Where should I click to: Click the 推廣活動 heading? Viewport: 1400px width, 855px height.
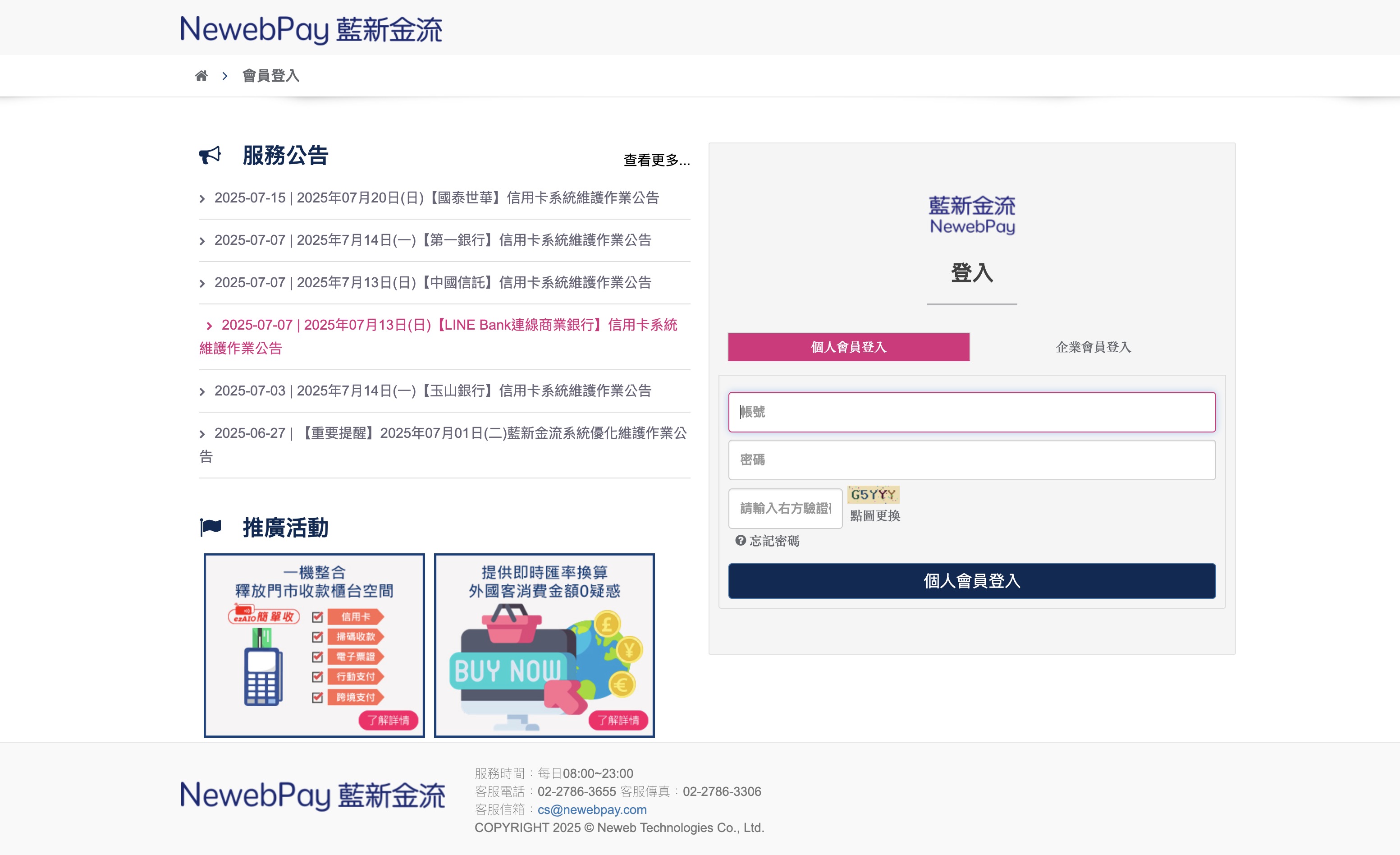click(x=285, y=528)
